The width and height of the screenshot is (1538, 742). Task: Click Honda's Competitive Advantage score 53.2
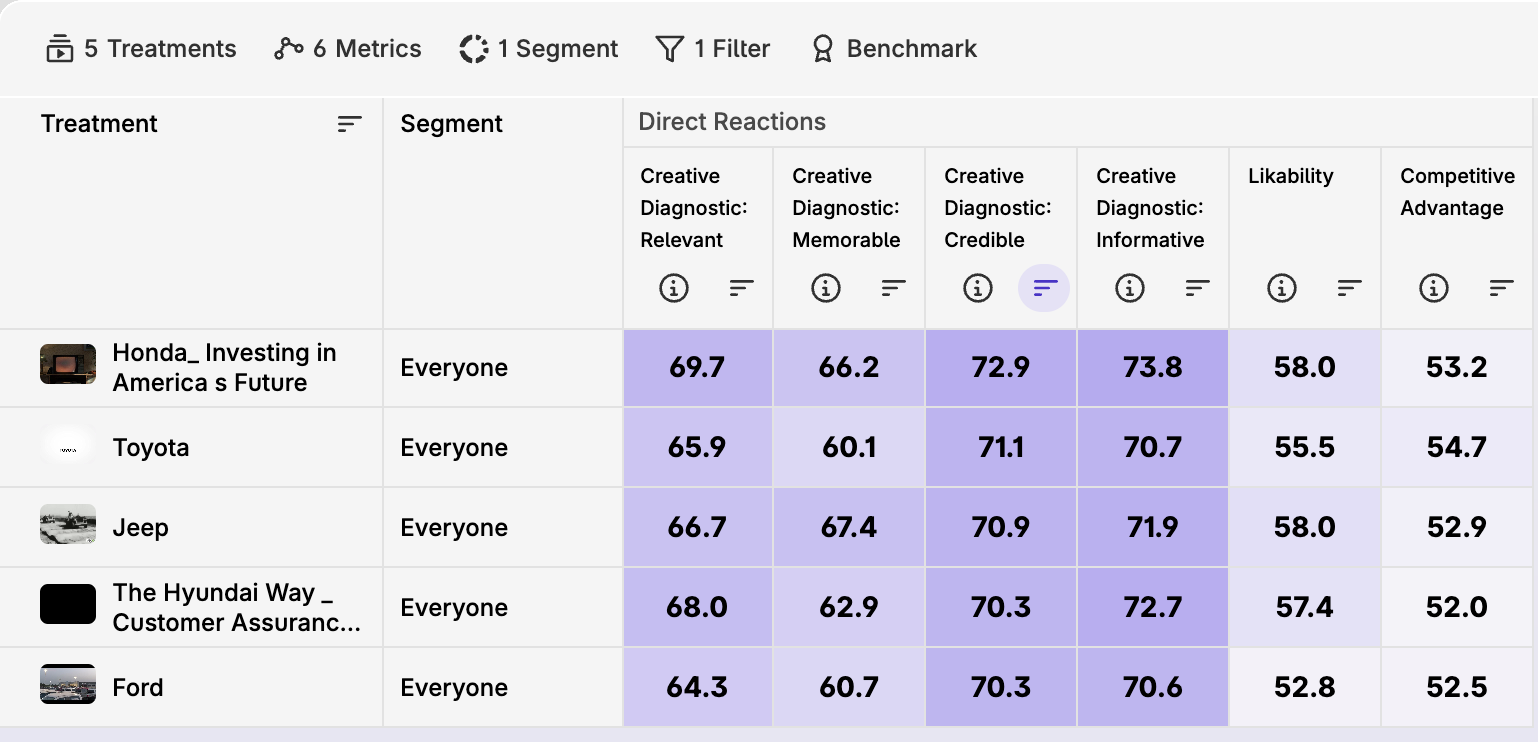(1457, 368)
